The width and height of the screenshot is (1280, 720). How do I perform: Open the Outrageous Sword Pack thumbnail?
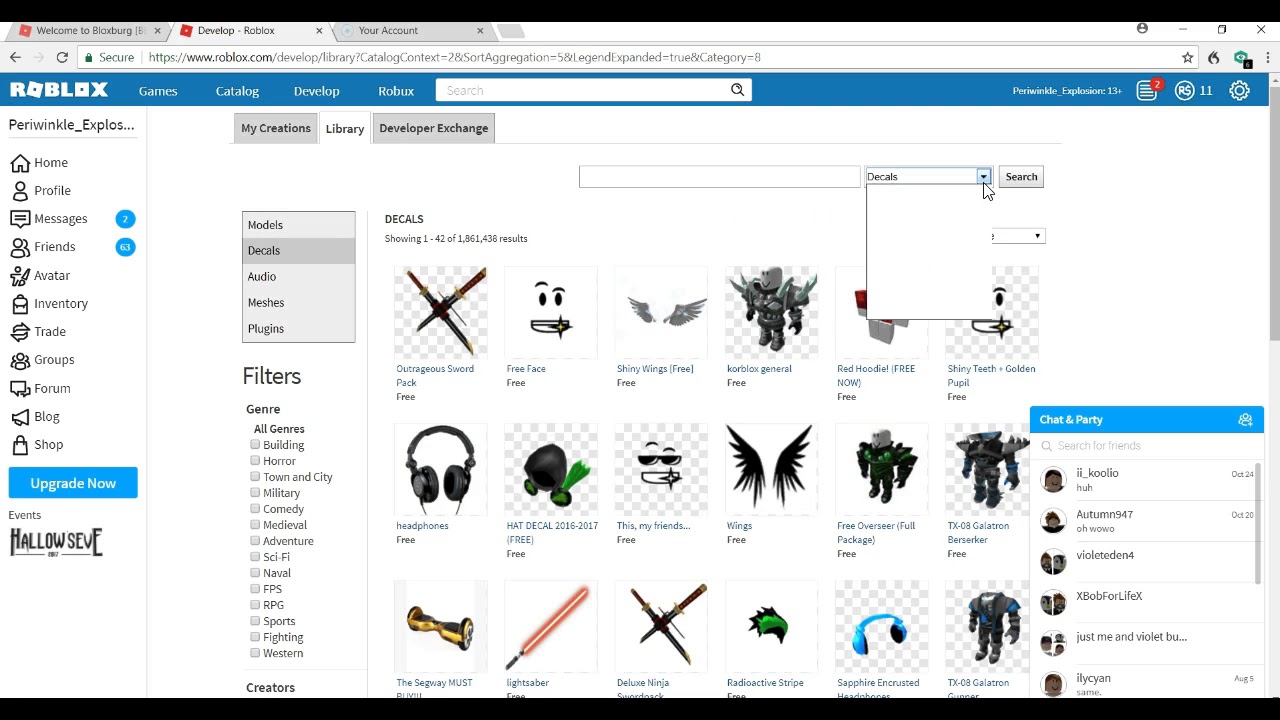click(441, 312)
